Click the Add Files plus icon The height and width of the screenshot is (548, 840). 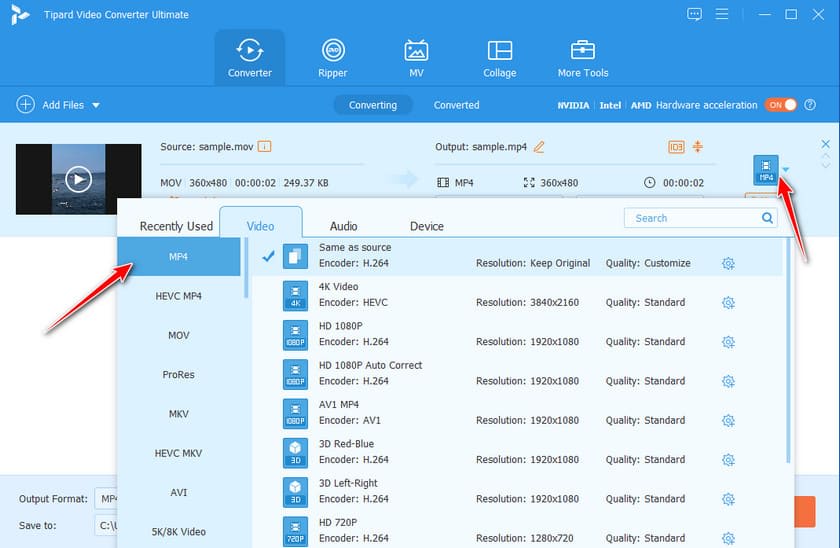coord(25,104)
